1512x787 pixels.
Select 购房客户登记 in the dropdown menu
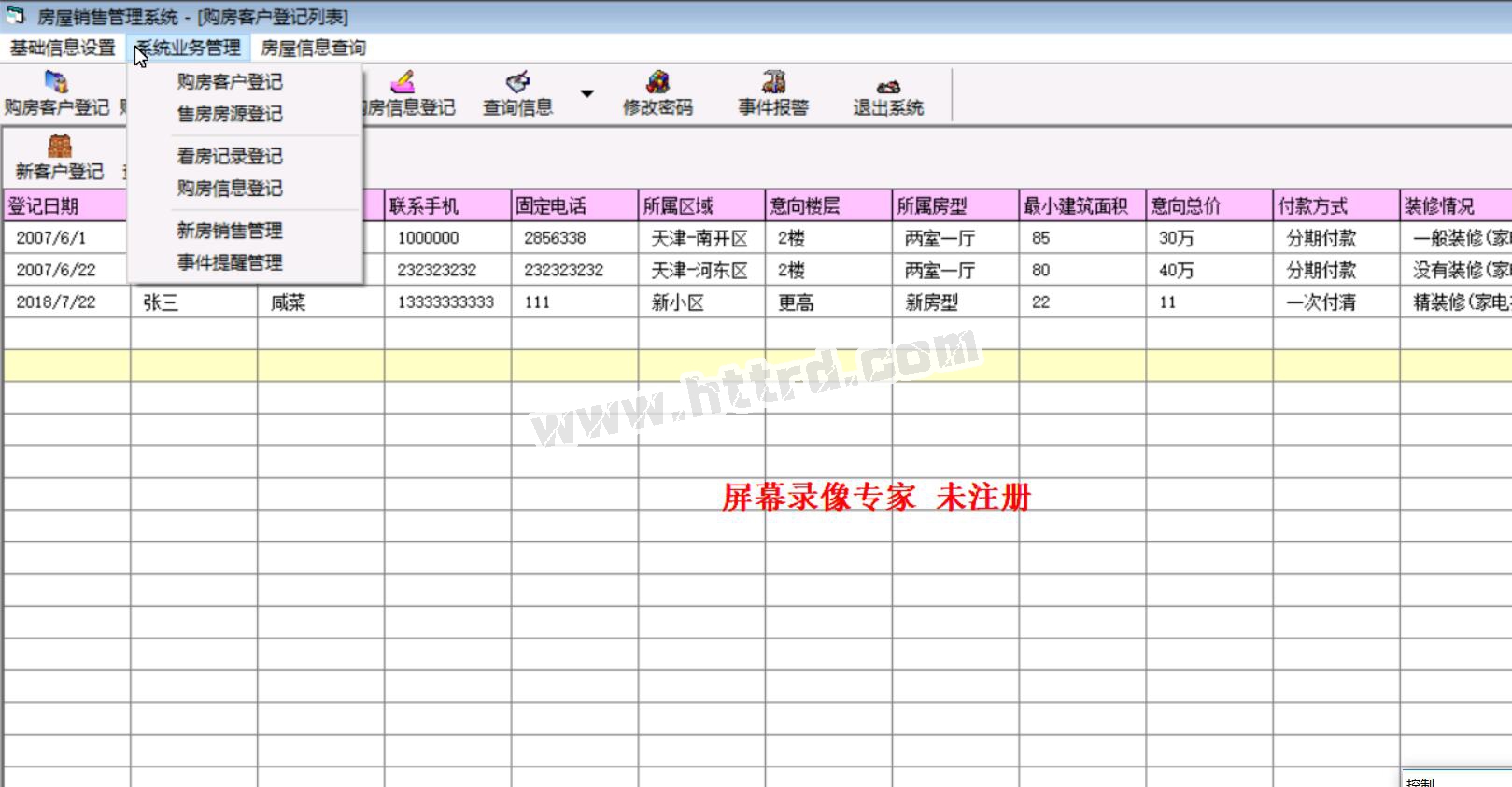coord(230,82)
